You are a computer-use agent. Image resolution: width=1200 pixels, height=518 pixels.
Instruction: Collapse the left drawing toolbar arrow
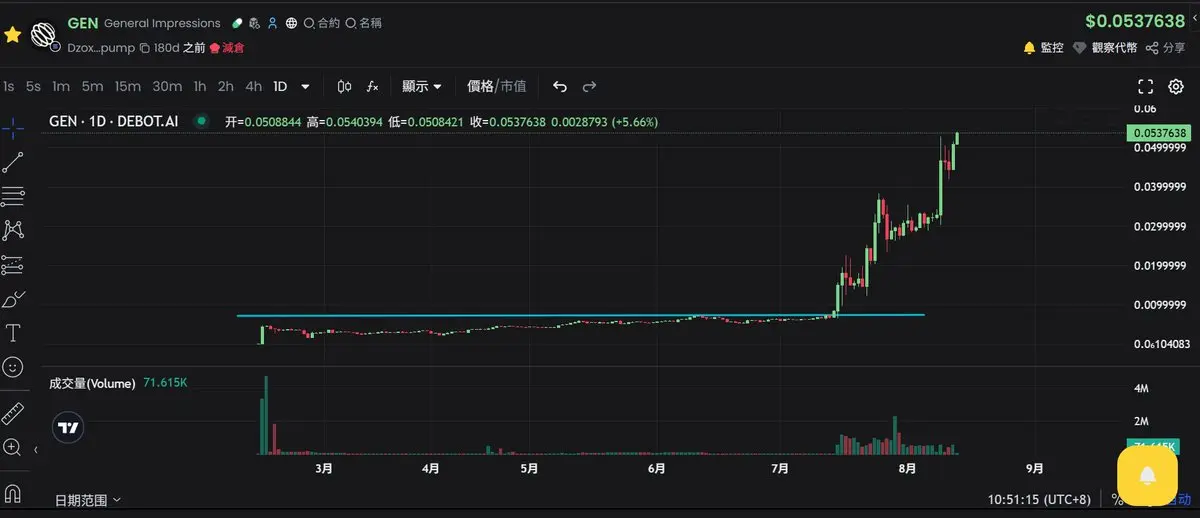(37, 451)
